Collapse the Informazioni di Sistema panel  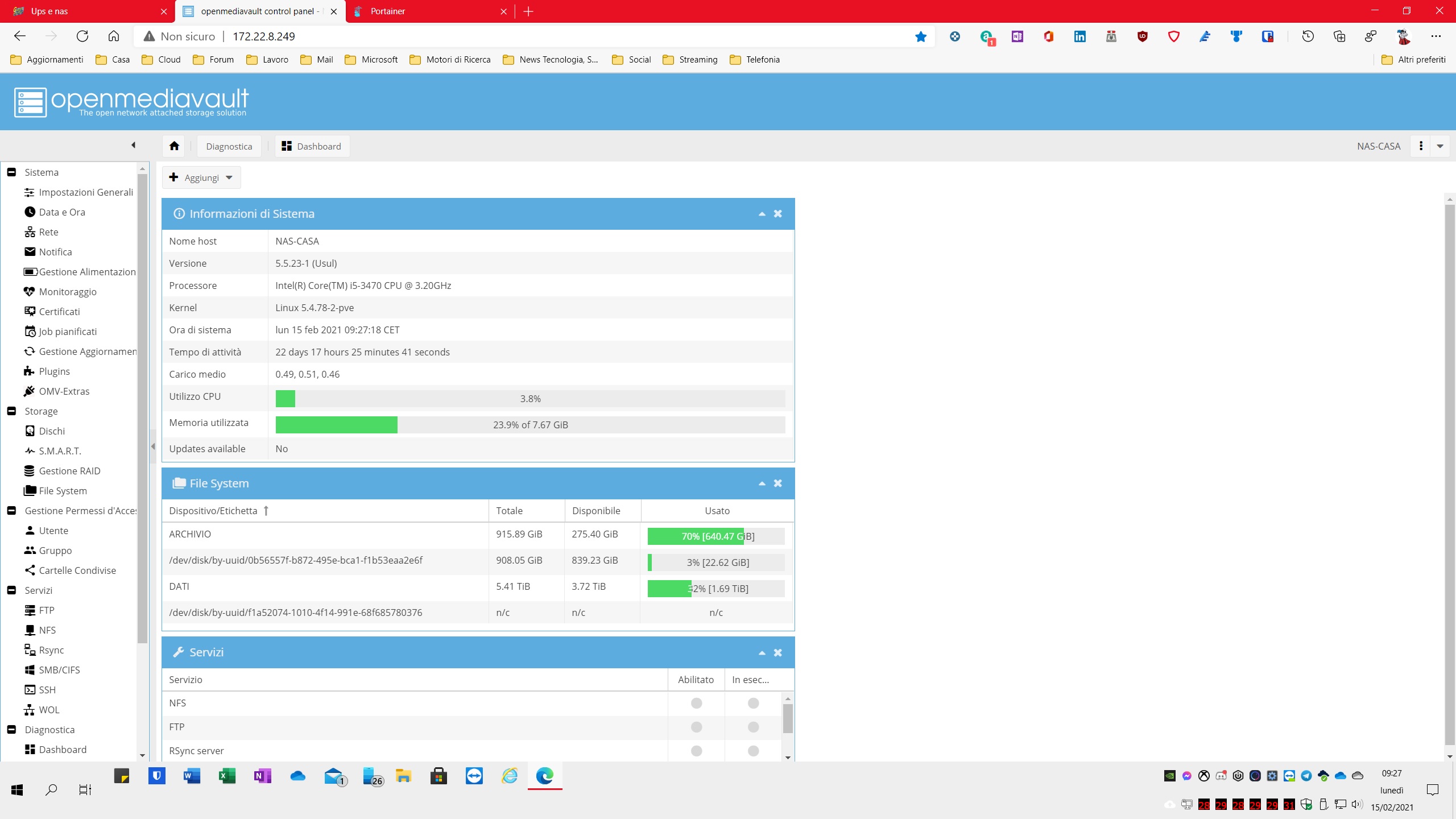(762, 214)
